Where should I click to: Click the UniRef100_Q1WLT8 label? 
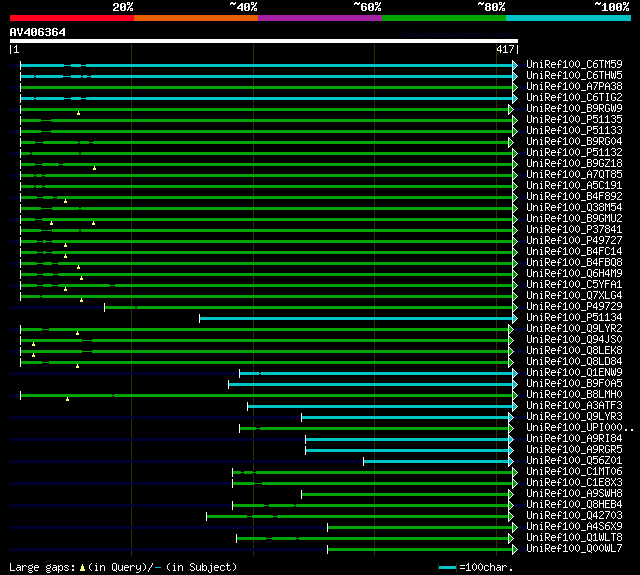click(574, 538)
